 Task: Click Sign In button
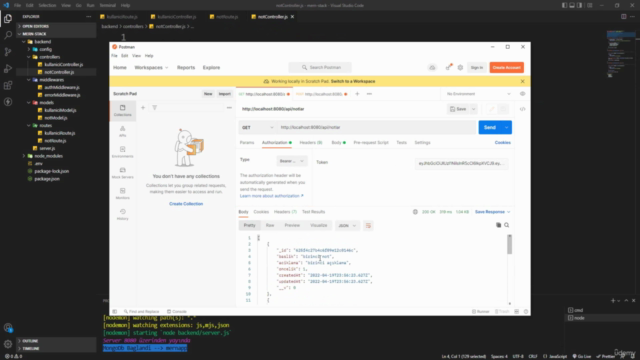click(477, 67)
